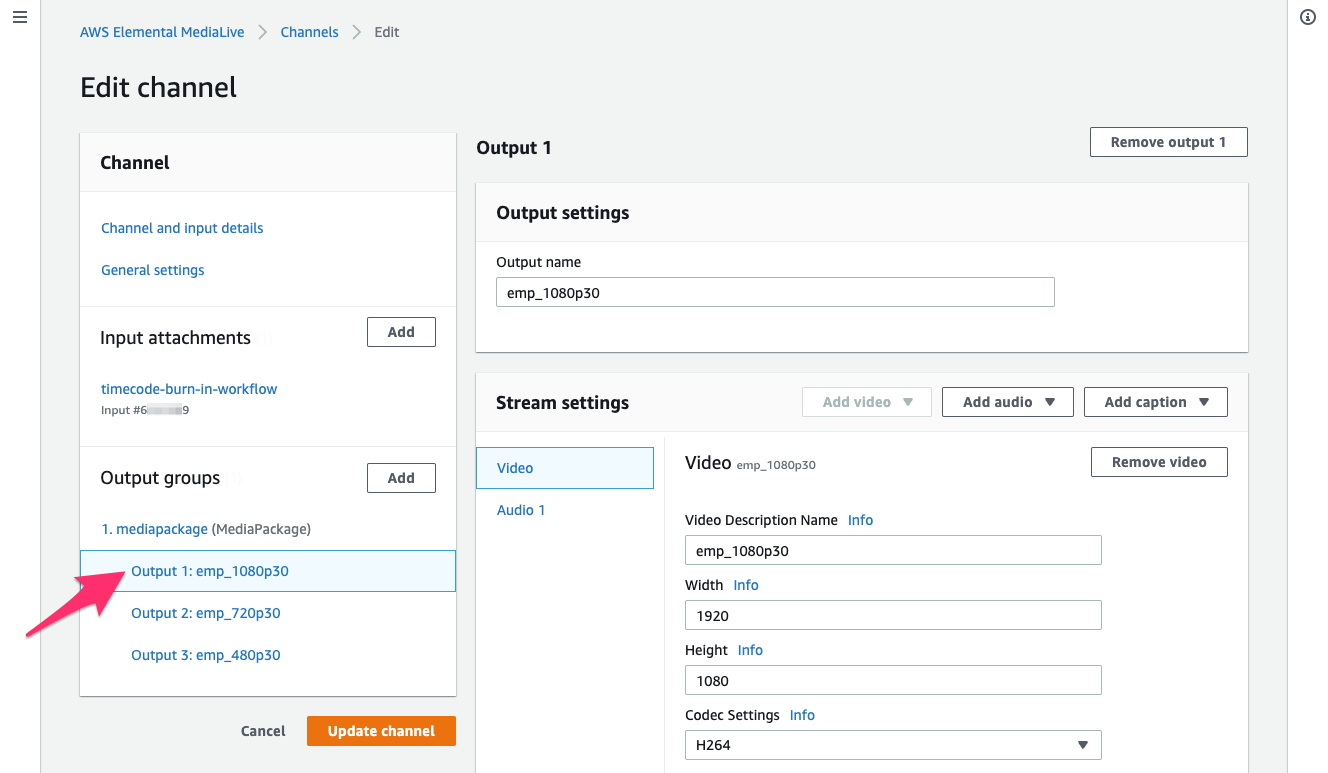Edit the Height field

[893, 680]
